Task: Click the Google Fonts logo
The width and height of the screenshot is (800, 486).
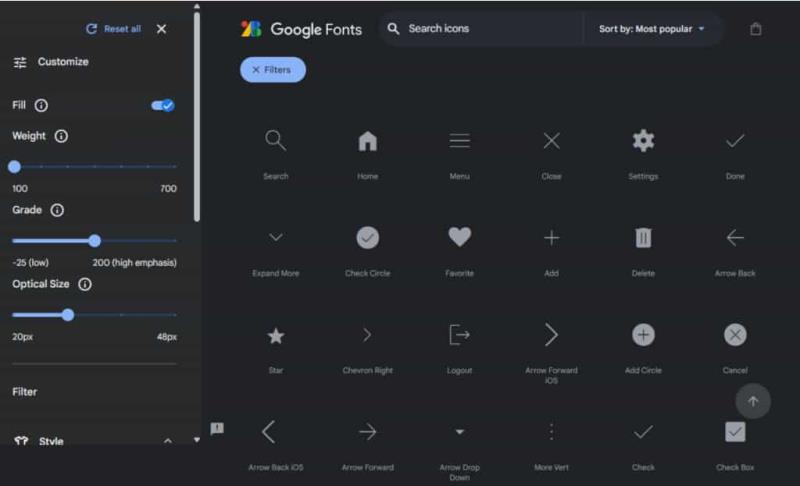Action: [x=301, y=29]
